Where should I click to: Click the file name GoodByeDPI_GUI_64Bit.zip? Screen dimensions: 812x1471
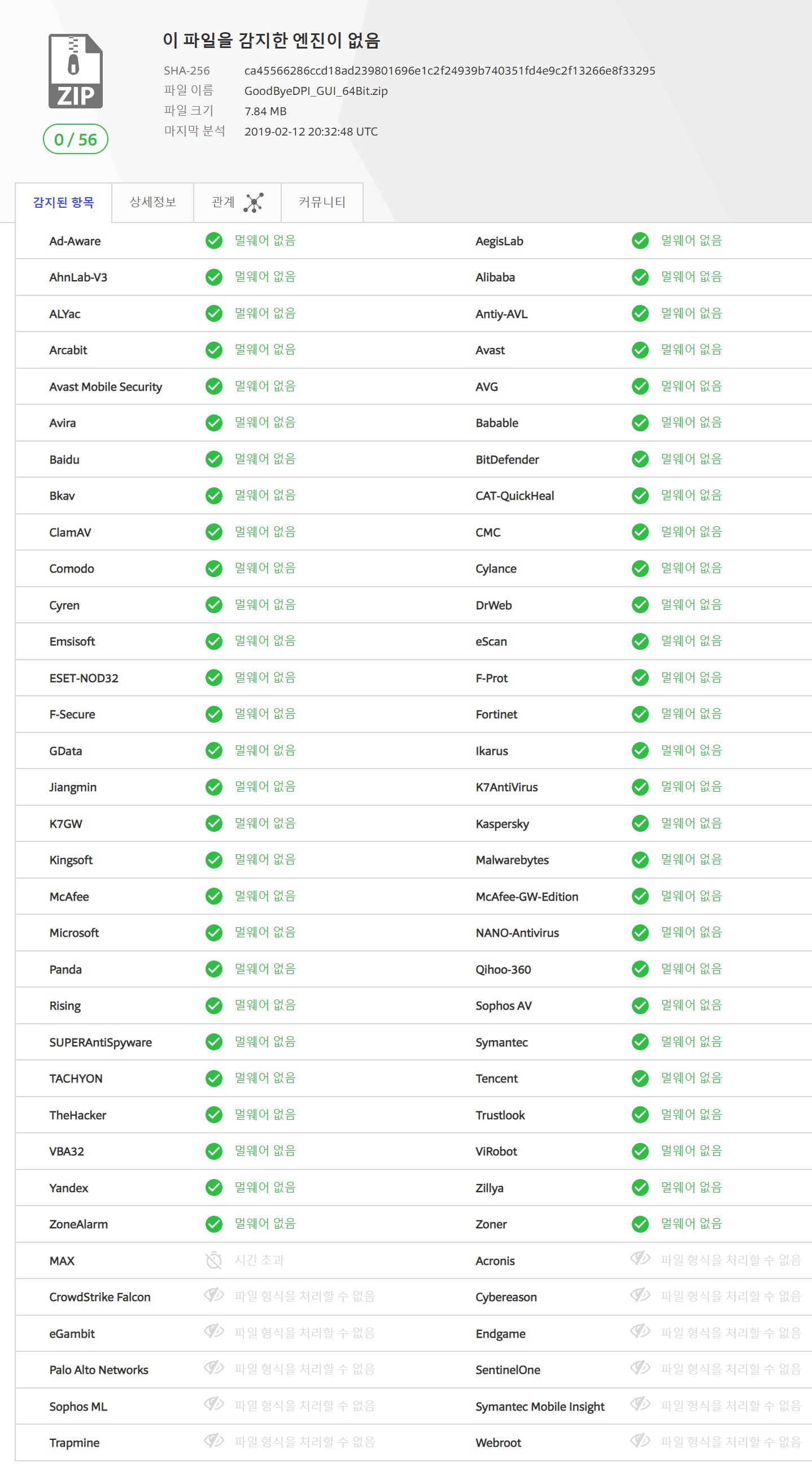(x=316, y=91)
